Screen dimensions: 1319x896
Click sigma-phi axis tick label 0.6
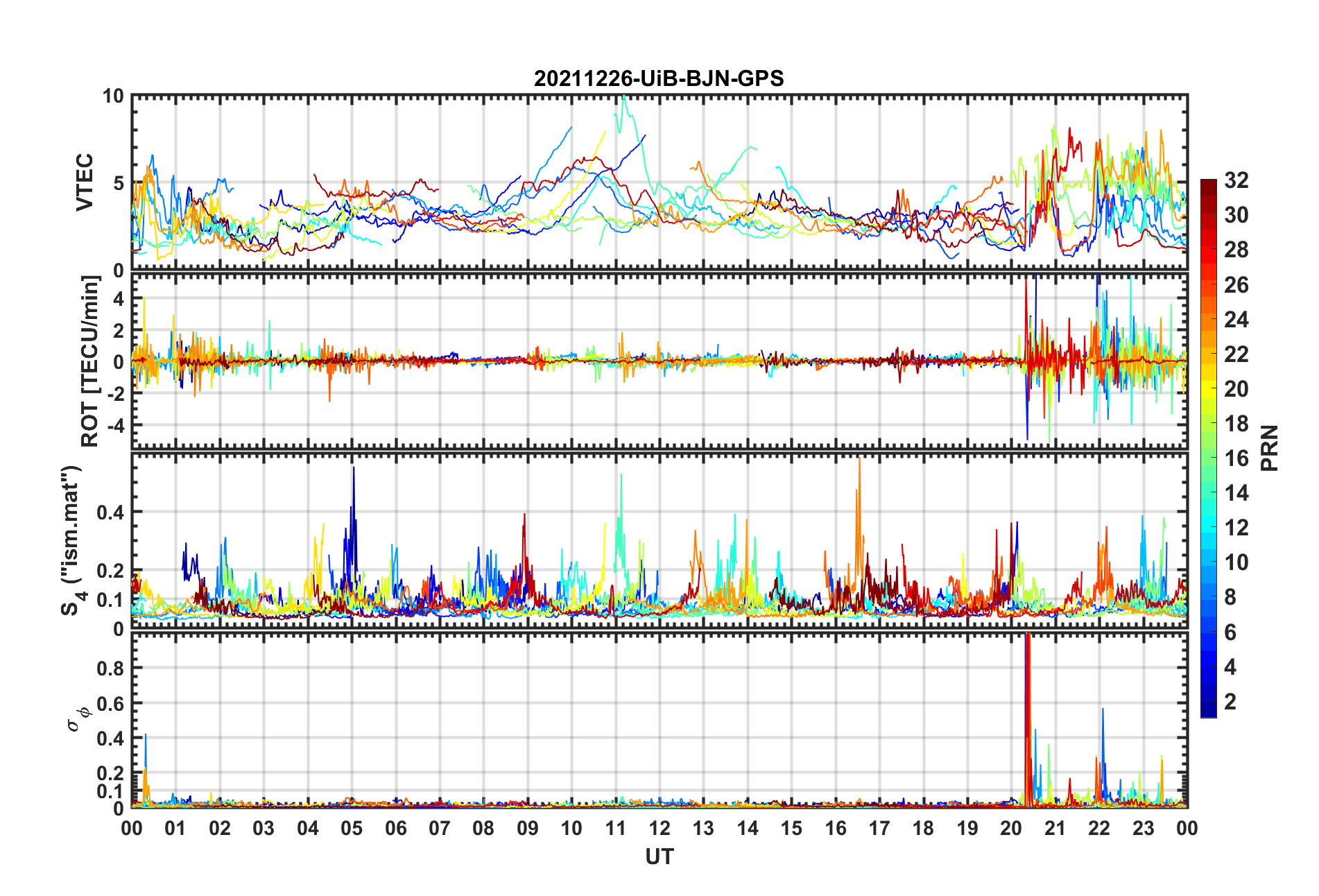point(110,703)
